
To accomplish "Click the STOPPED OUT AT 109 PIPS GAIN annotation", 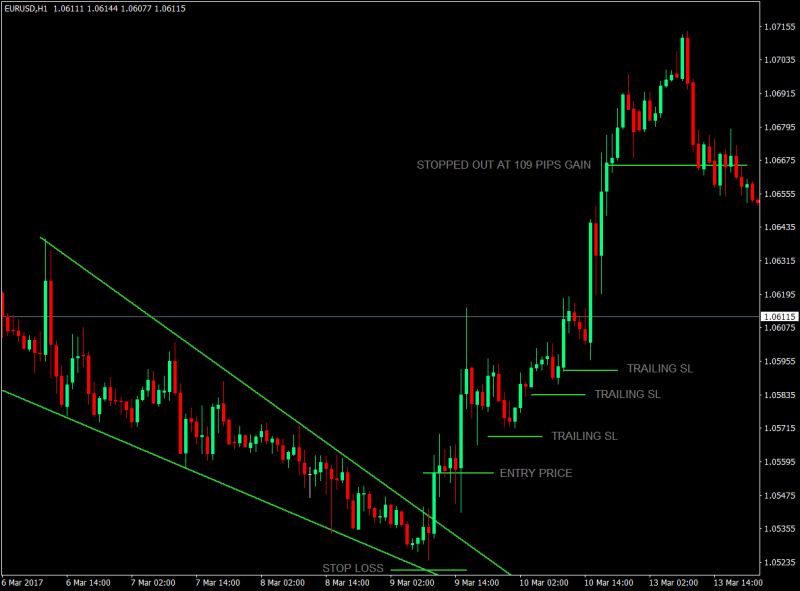I will tap(503, 166).
